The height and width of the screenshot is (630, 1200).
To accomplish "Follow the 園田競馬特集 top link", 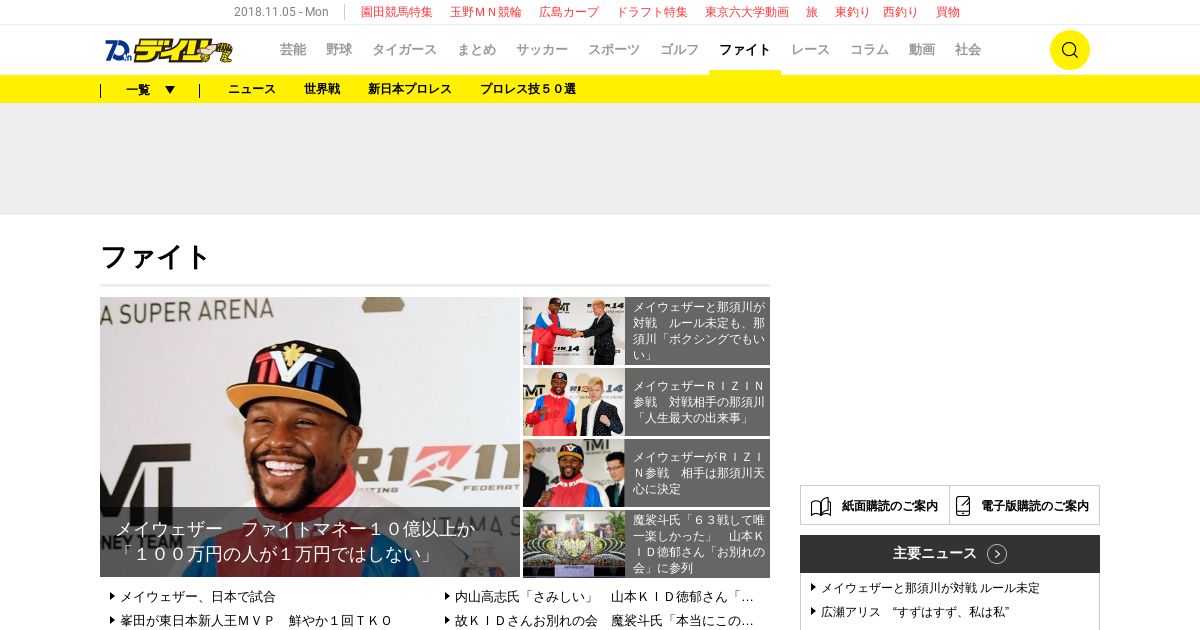I will (397, 12).
